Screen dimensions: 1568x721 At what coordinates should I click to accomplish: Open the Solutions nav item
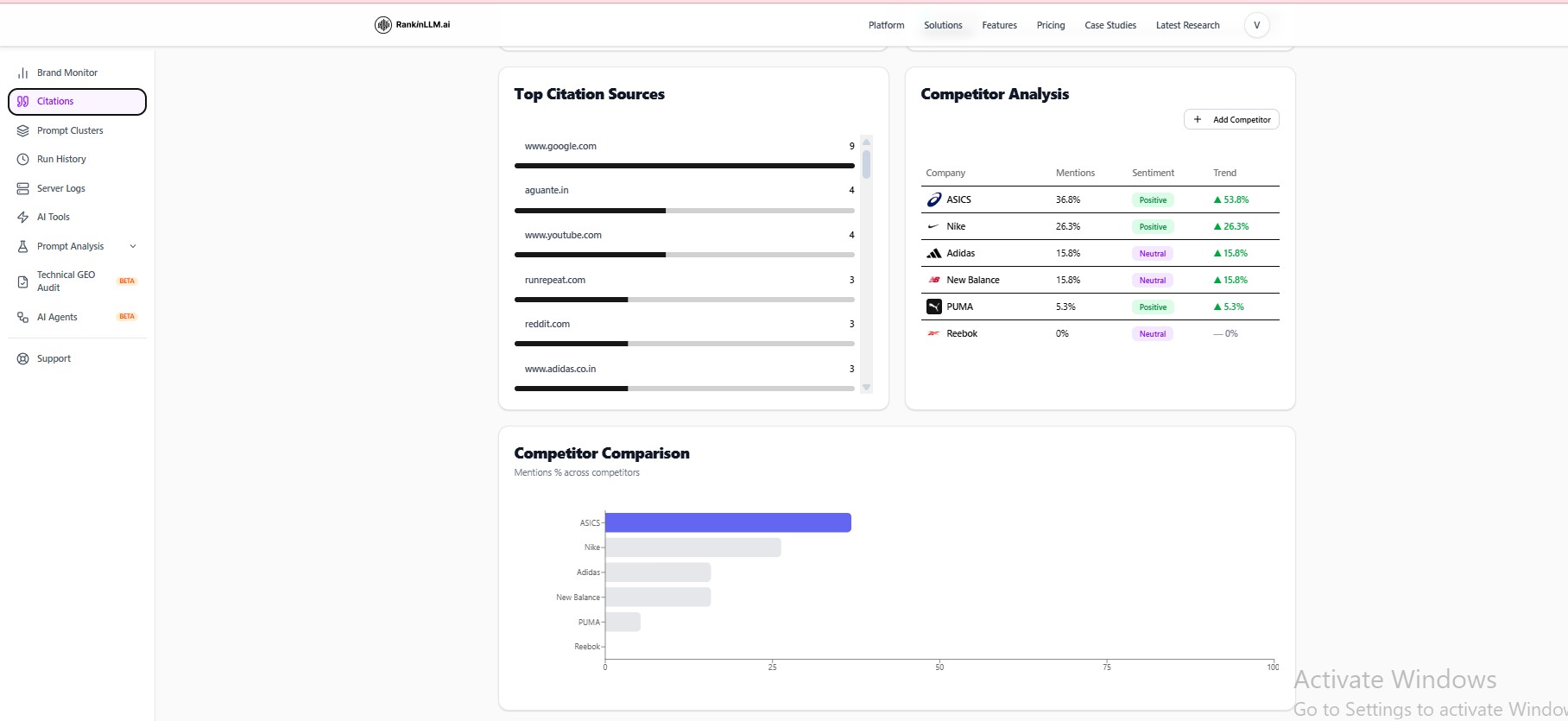[943, 26]
